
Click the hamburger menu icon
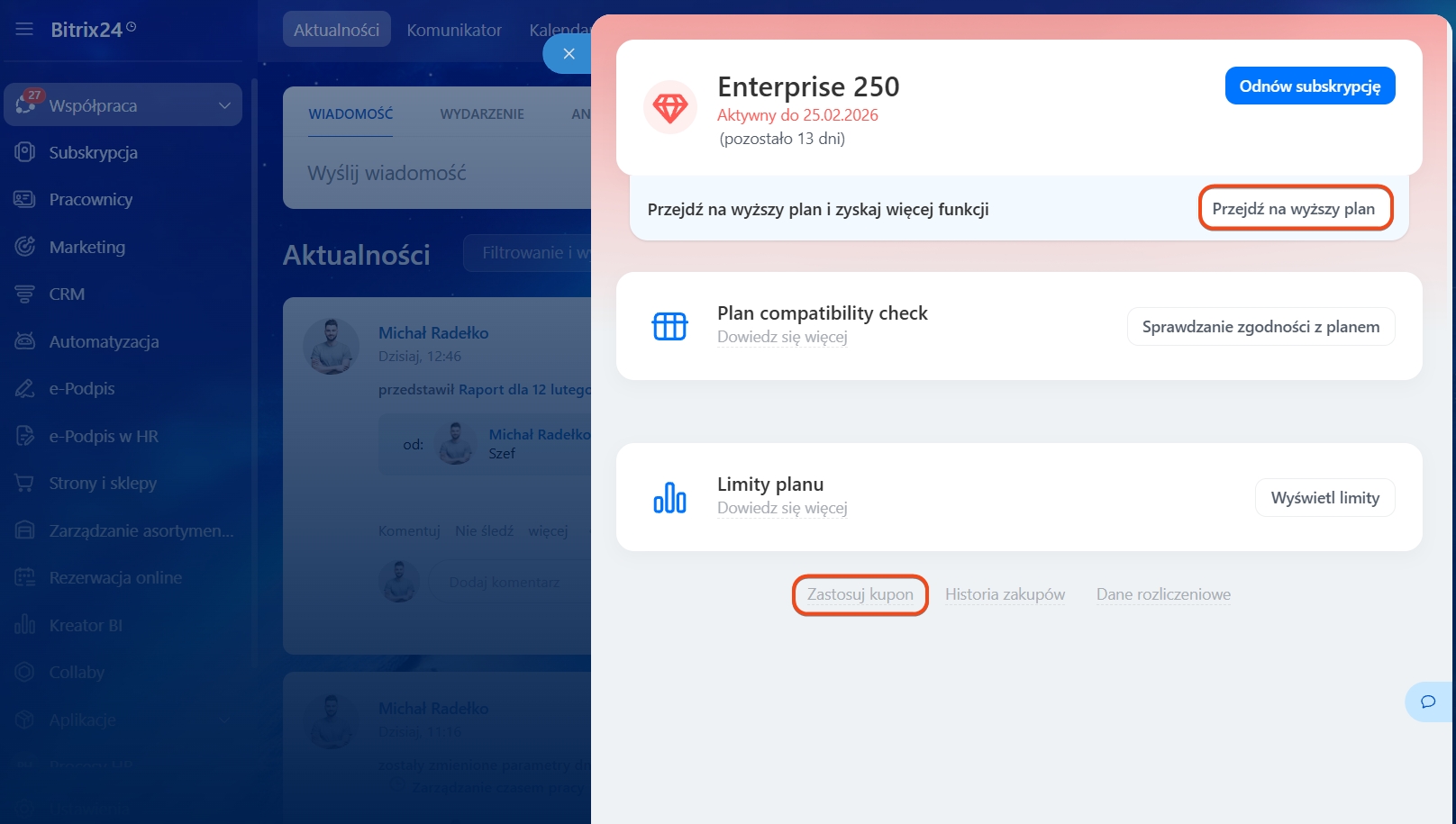click(x=24, y=30)
